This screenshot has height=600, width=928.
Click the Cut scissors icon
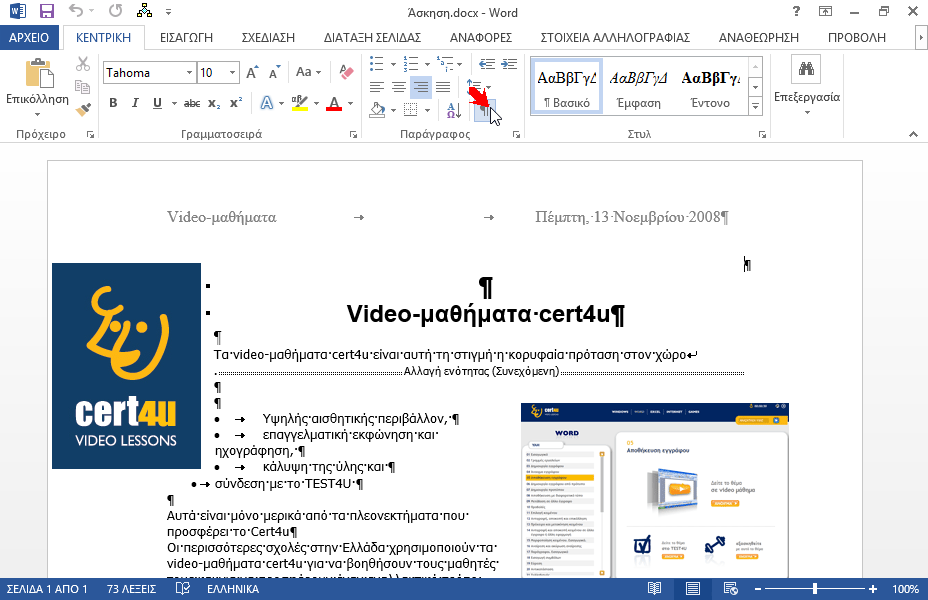coord(83,64)
